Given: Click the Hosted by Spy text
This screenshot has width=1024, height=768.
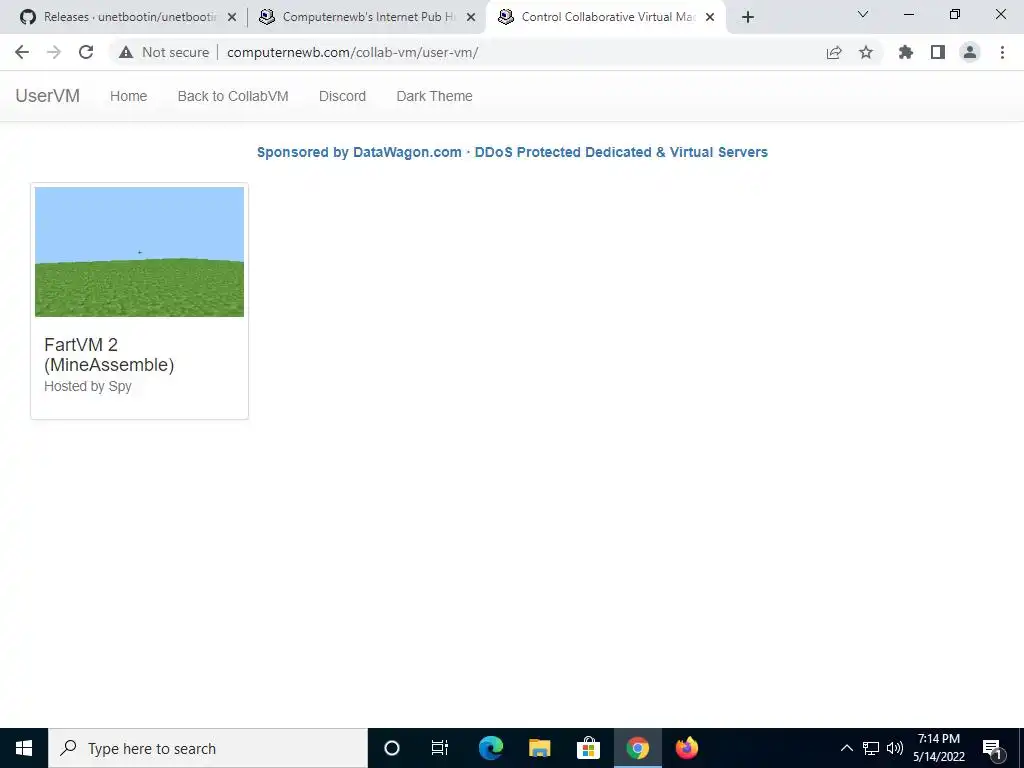Looking at the screenshot, I should tap(88, 386).
